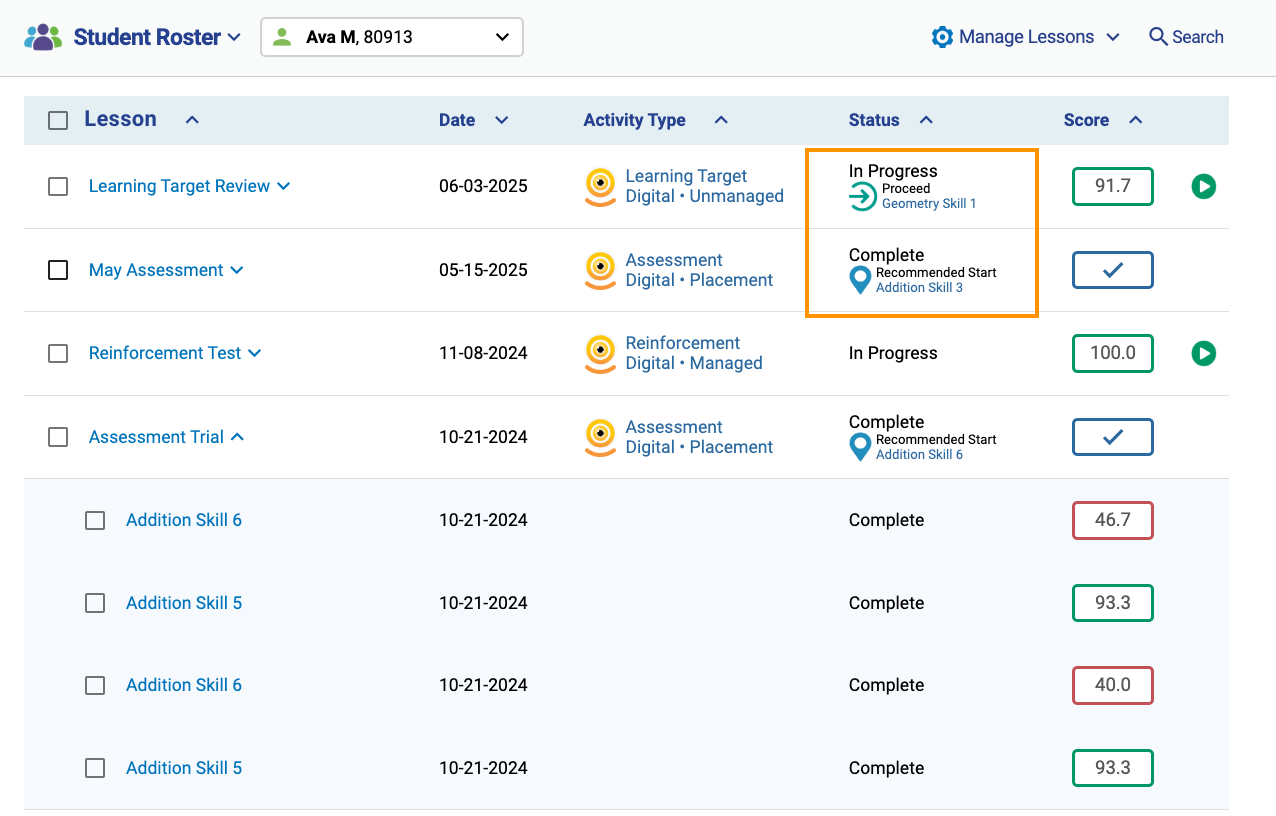Click the location pin icon beside Addition Skill 6
Image resolution: width=1276 pixels, height=816 pixels.
860,447
